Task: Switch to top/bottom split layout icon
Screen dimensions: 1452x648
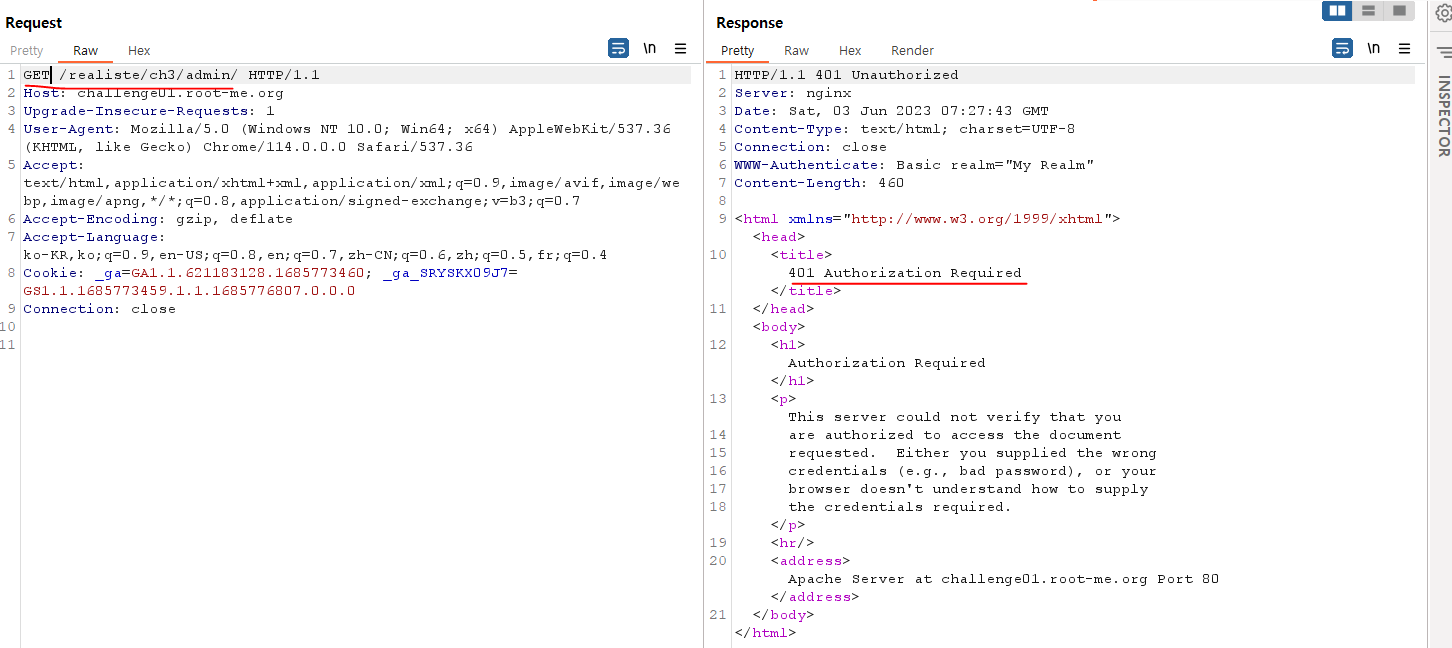Action: [1368, 11]
